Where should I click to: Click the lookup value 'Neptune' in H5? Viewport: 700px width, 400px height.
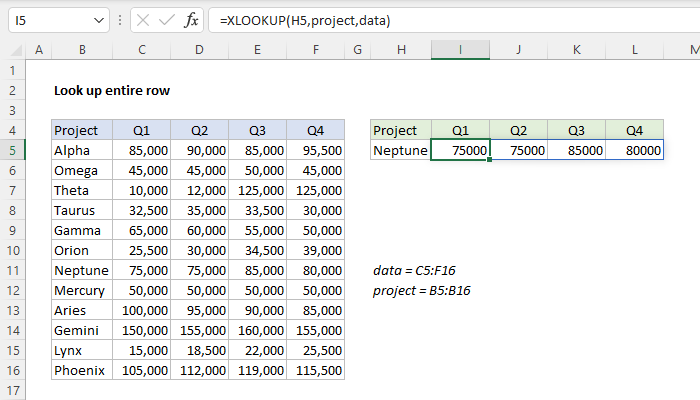401,150
